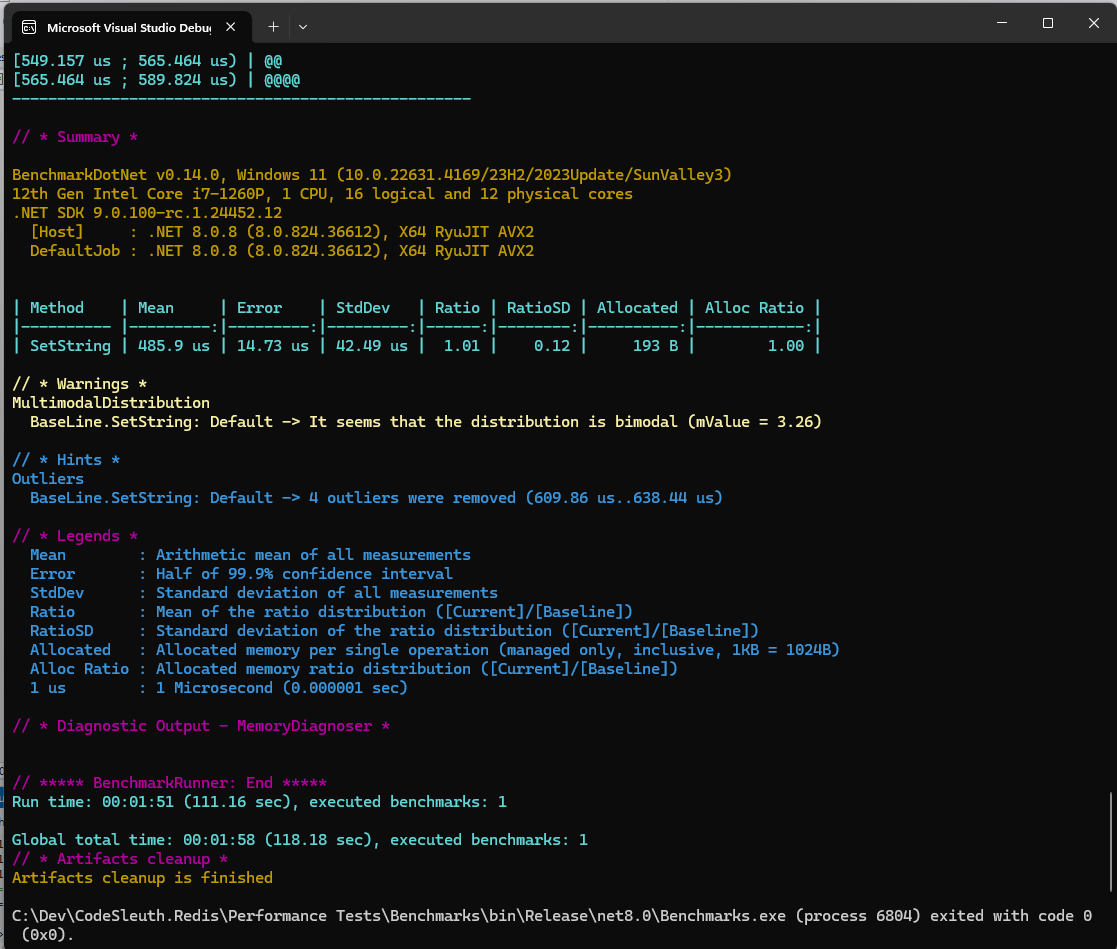Click the bimodal distribution warning line
The height and width of the screenshot is (949, 1117).
[426, 422]
